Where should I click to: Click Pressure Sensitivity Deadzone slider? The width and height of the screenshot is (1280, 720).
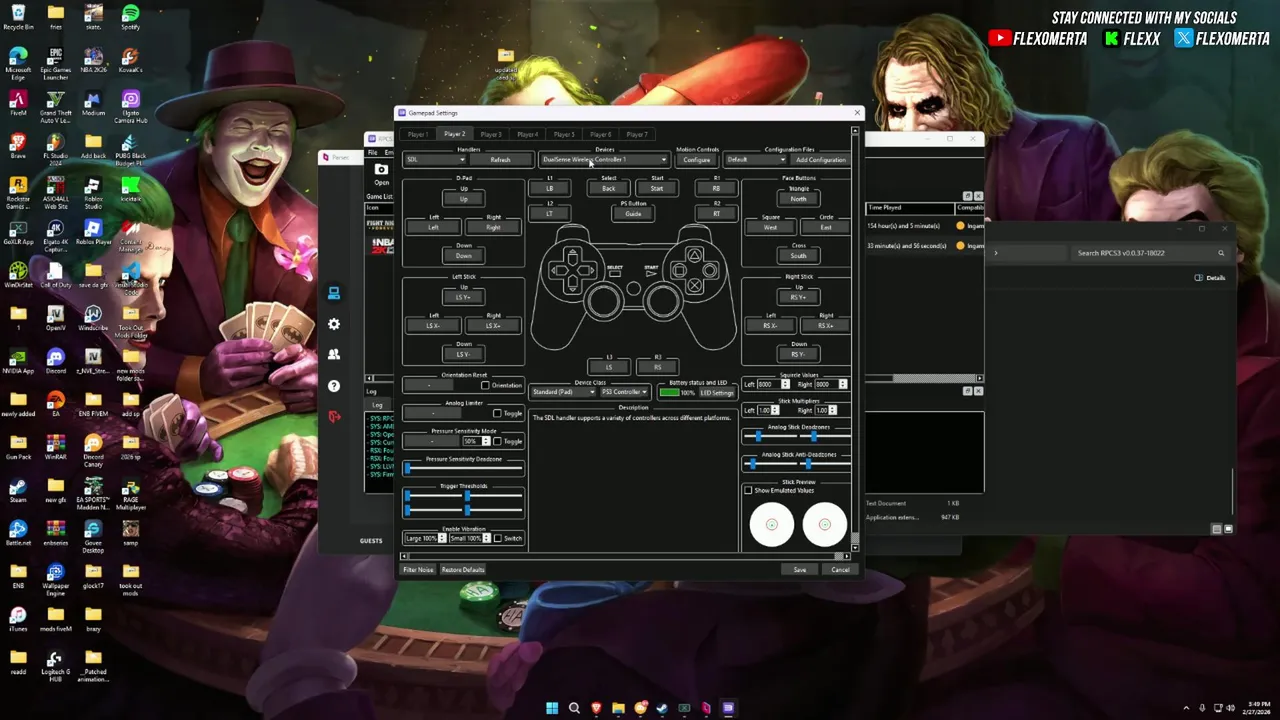[464, 468]
